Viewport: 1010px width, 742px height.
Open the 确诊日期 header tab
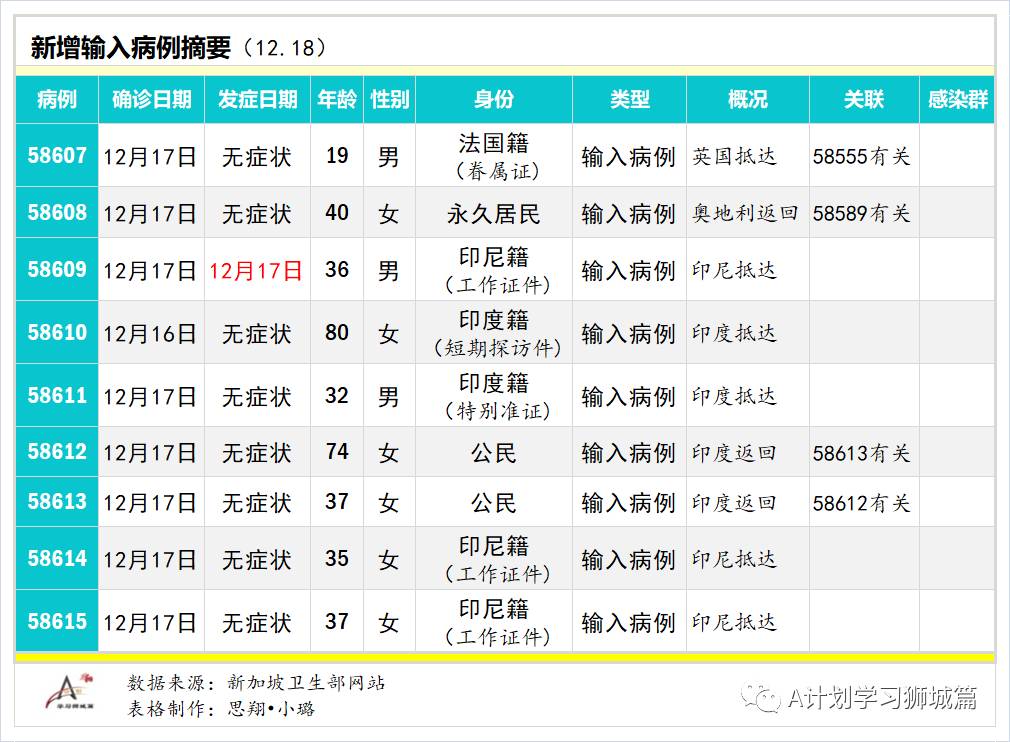pyautogui.click(x=152, y=100)
